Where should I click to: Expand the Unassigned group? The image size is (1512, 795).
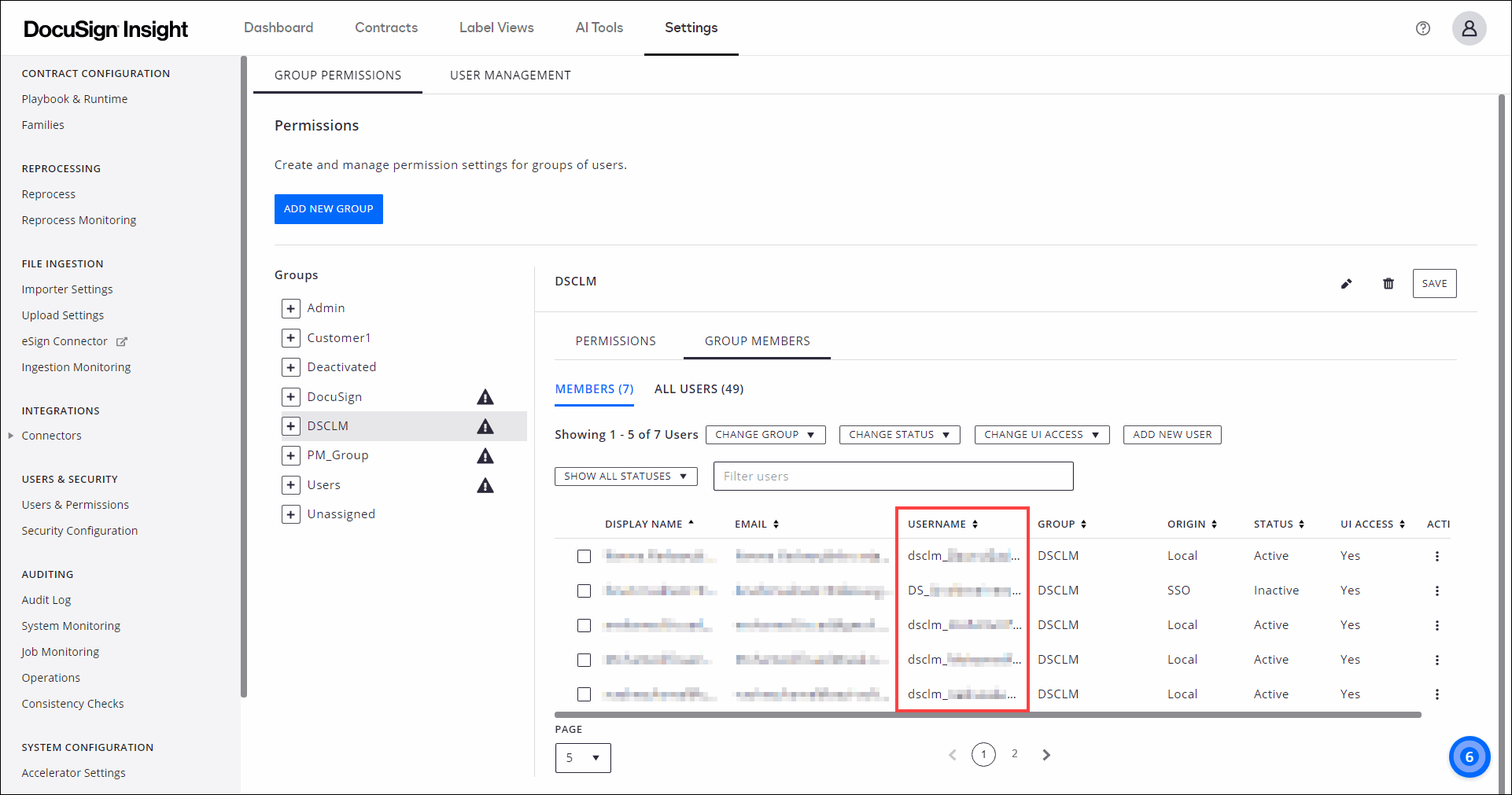pyautogui.click(x=291, y=514)
